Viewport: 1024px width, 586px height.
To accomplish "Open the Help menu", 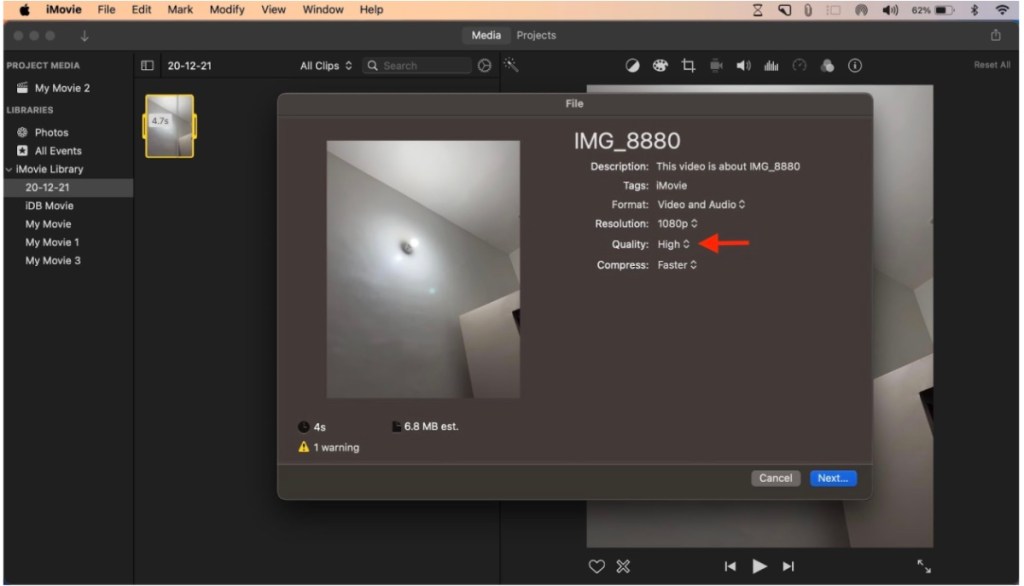I will 371,10.
